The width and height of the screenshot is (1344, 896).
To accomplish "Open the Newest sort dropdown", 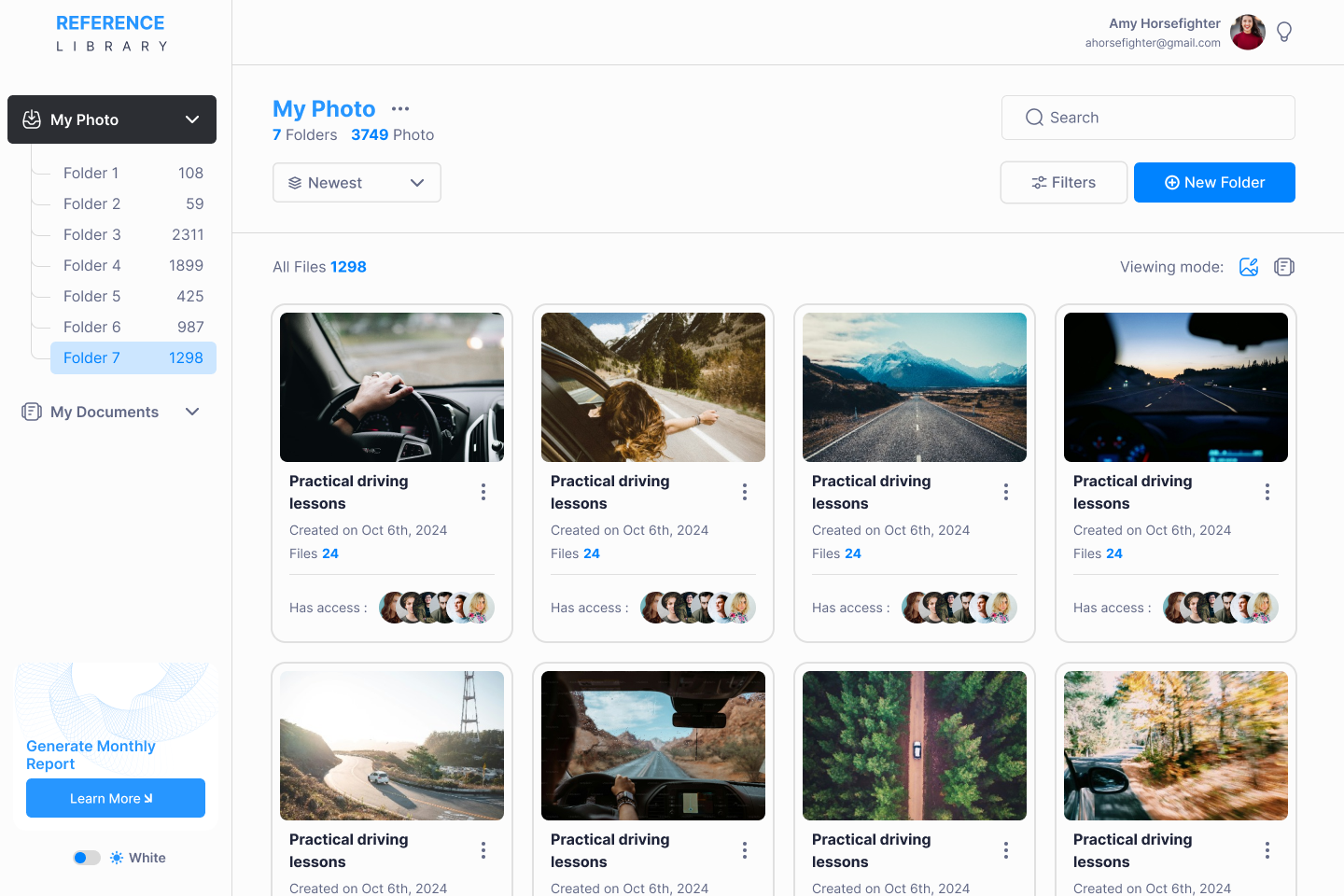I will pyautogui.click(x=357, y=183).
